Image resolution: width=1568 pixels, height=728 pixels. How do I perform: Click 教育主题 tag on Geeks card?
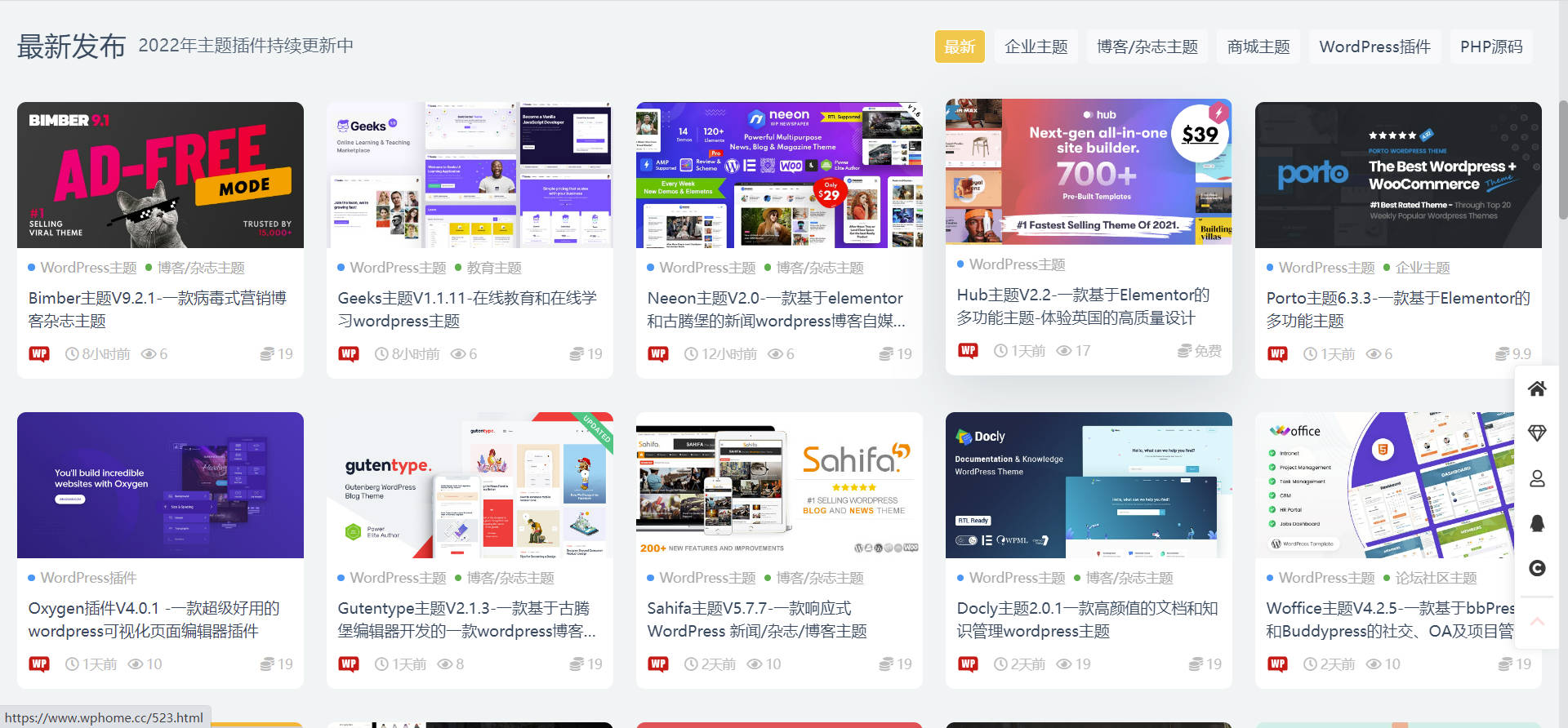pos(494,268)
